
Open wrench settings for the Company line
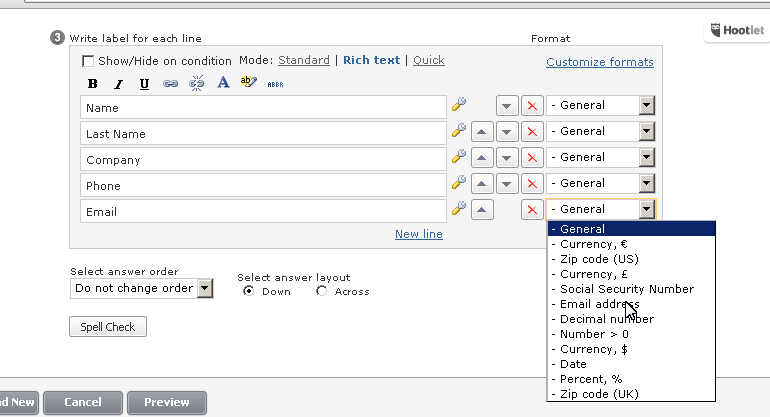(459, 156)
